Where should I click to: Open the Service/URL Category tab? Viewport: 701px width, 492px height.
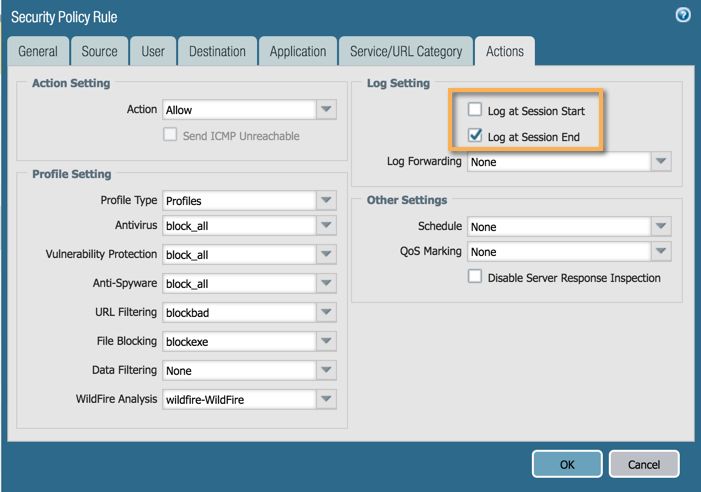pos(405,52)
